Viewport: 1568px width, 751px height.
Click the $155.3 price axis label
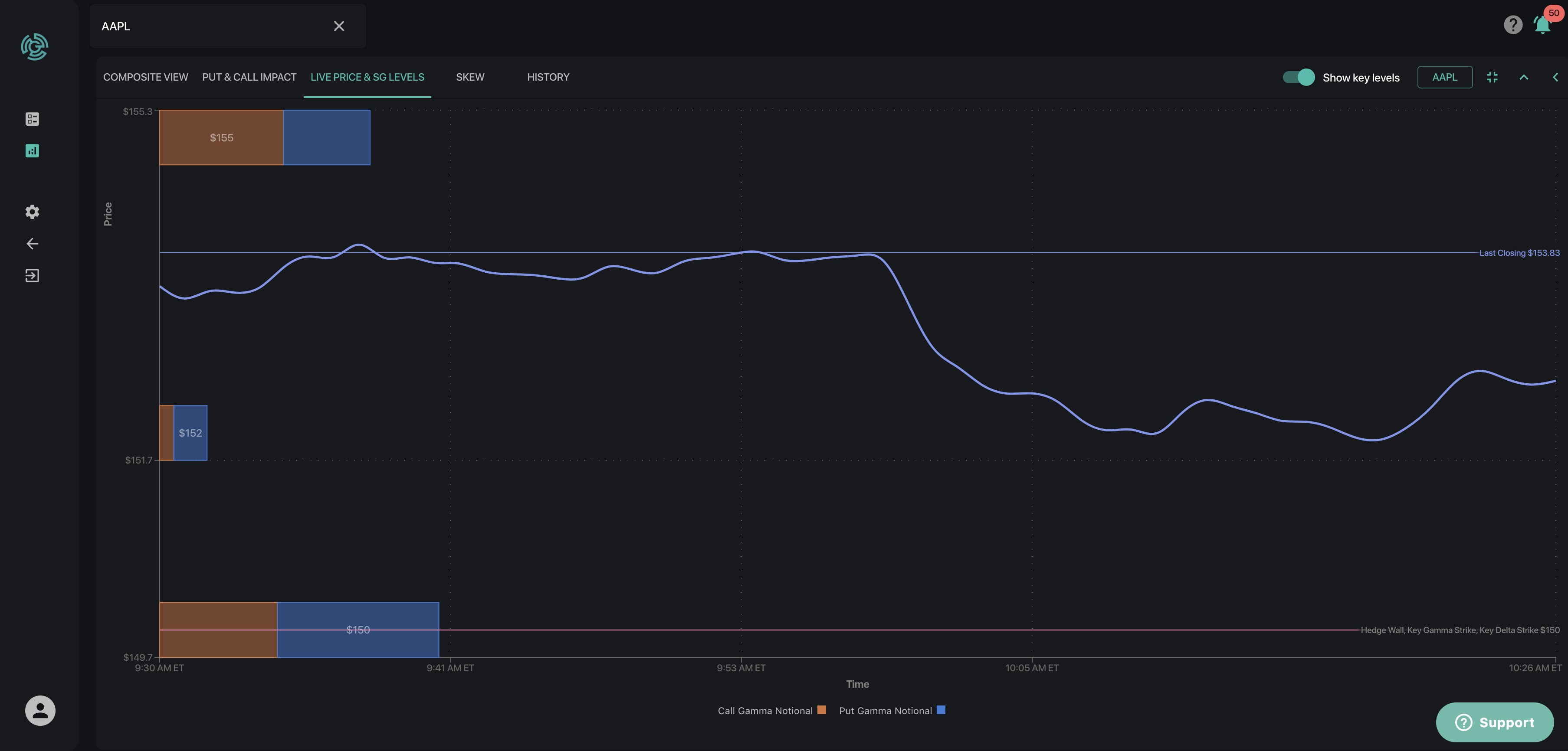tap(138, 111)
